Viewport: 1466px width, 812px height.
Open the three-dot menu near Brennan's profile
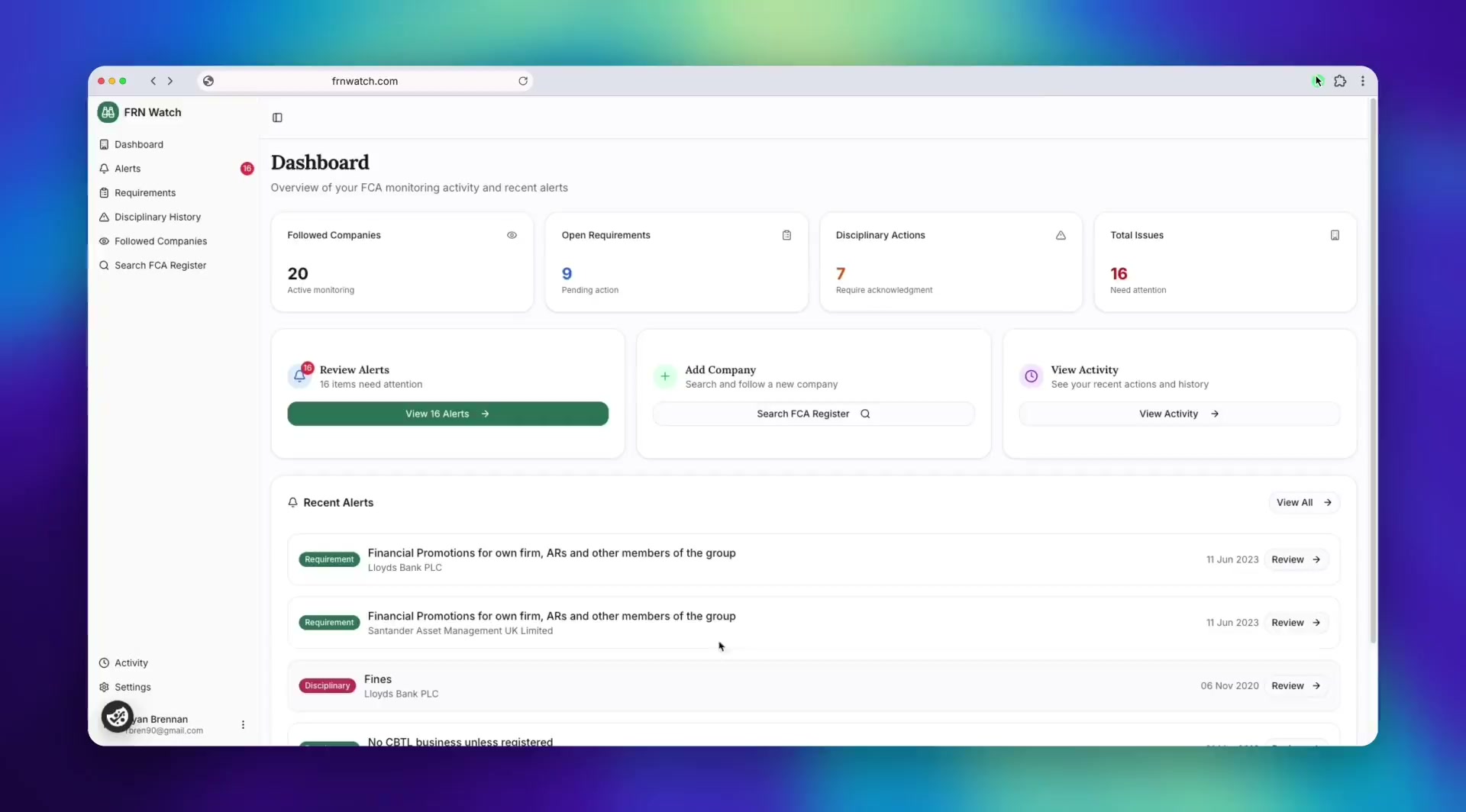(x=243, y=723)
